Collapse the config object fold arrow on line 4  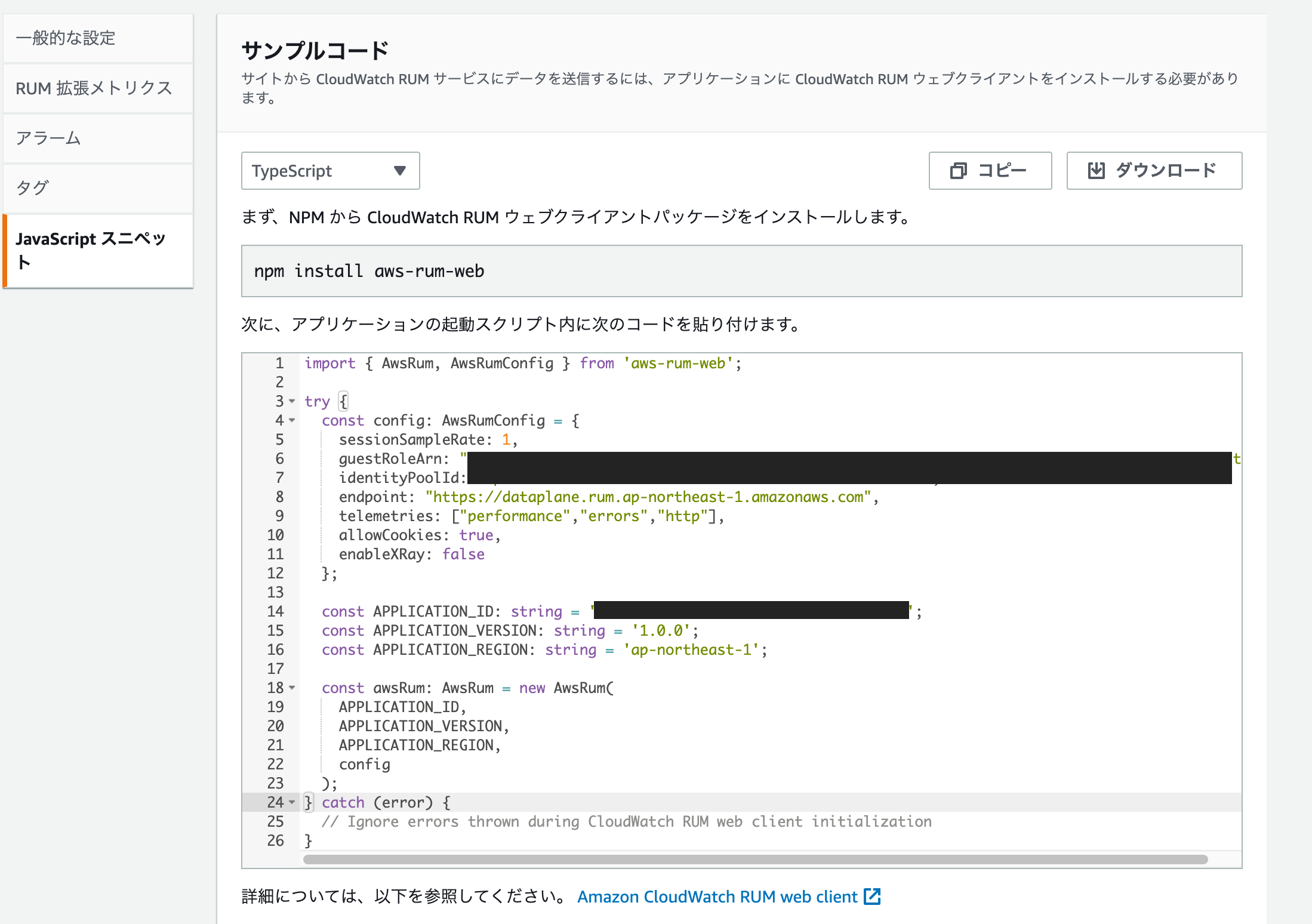point(292,420)
